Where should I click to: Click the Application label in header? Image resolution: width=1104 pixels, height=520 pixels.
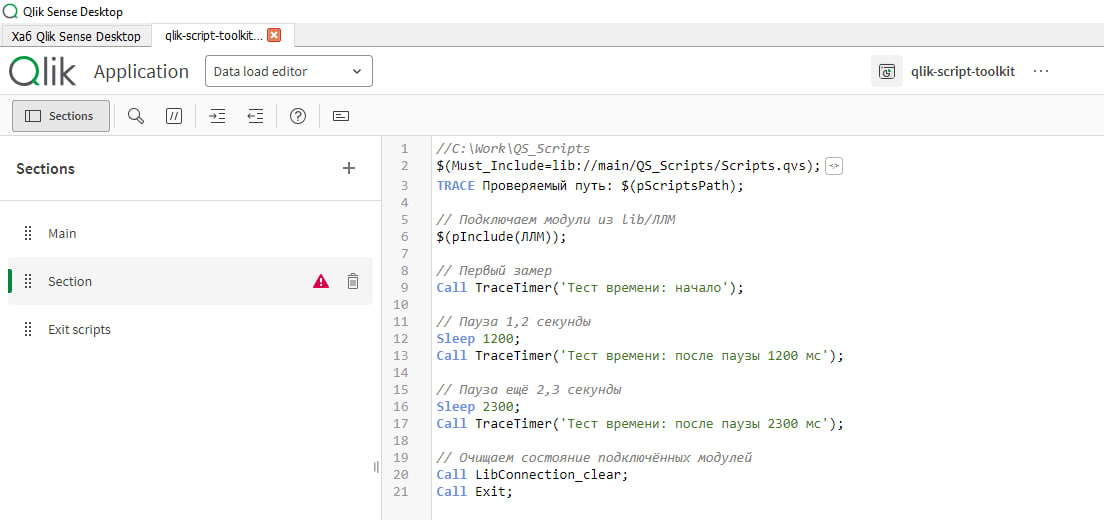click(x=142, y=72)
